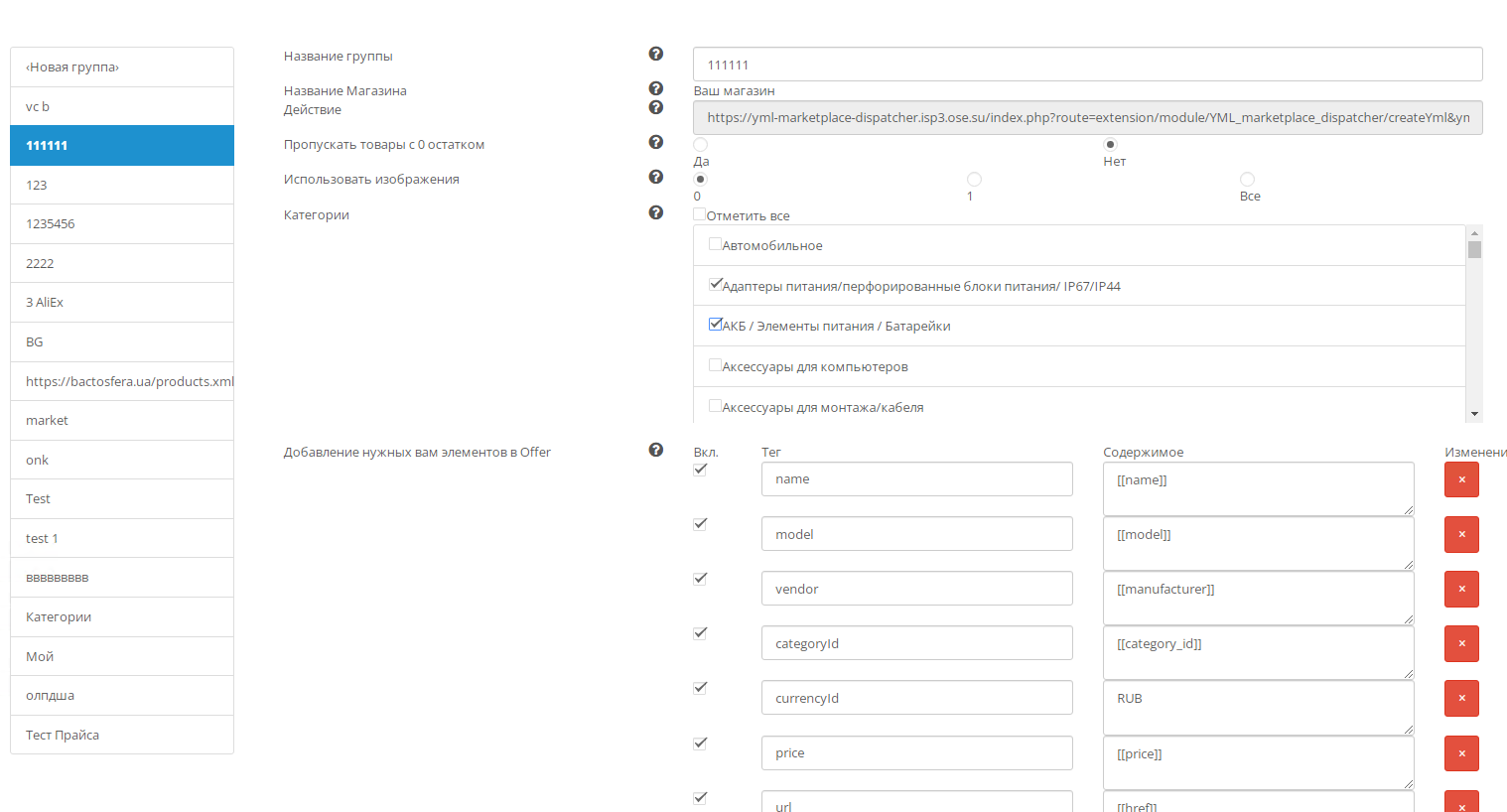Open help for Название Магазина
Screen dimensions: 1507x812
656,88
